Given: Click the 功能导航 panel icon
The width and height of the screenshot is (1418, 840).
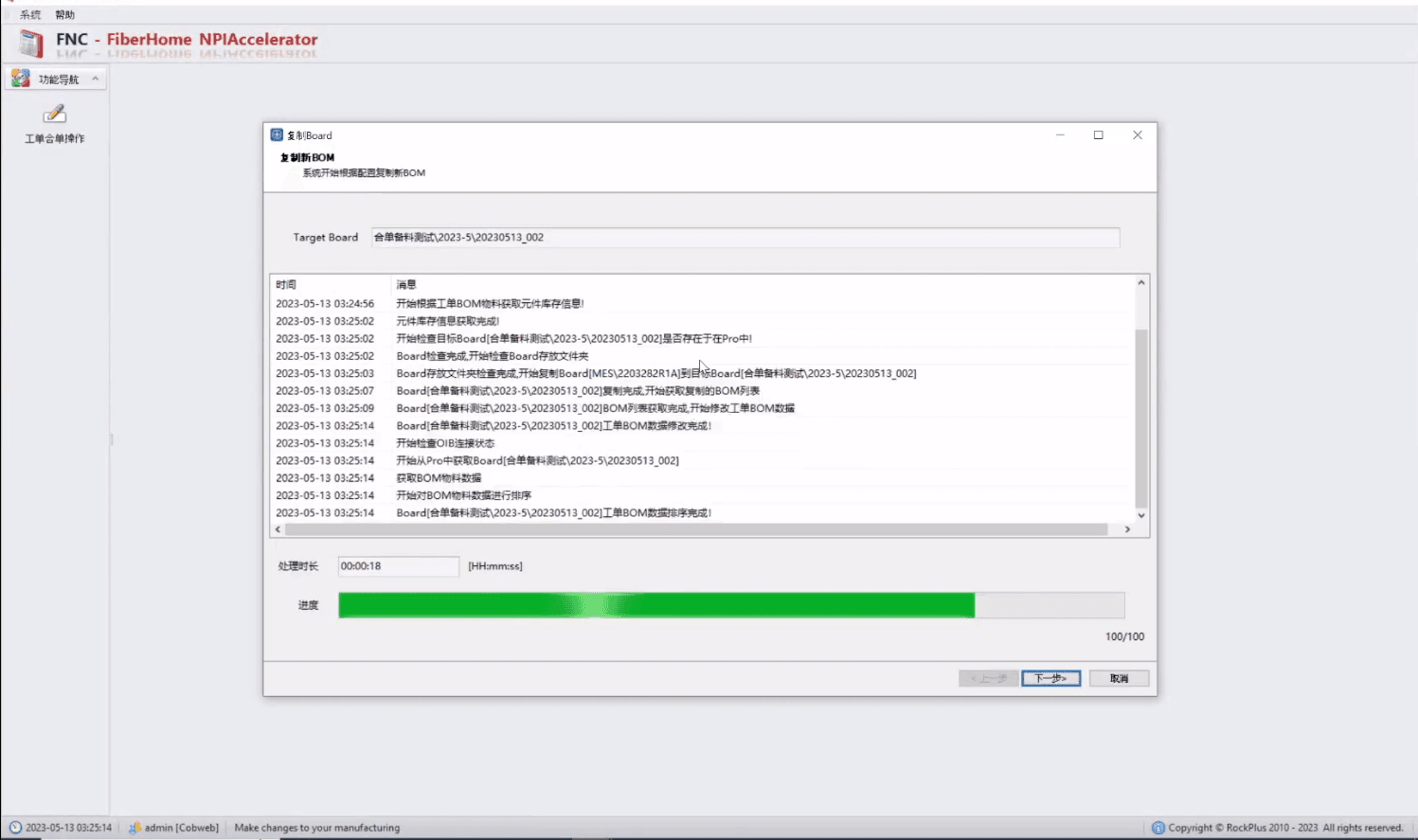Looking at the screenshot, I should (x=21, y=79).
